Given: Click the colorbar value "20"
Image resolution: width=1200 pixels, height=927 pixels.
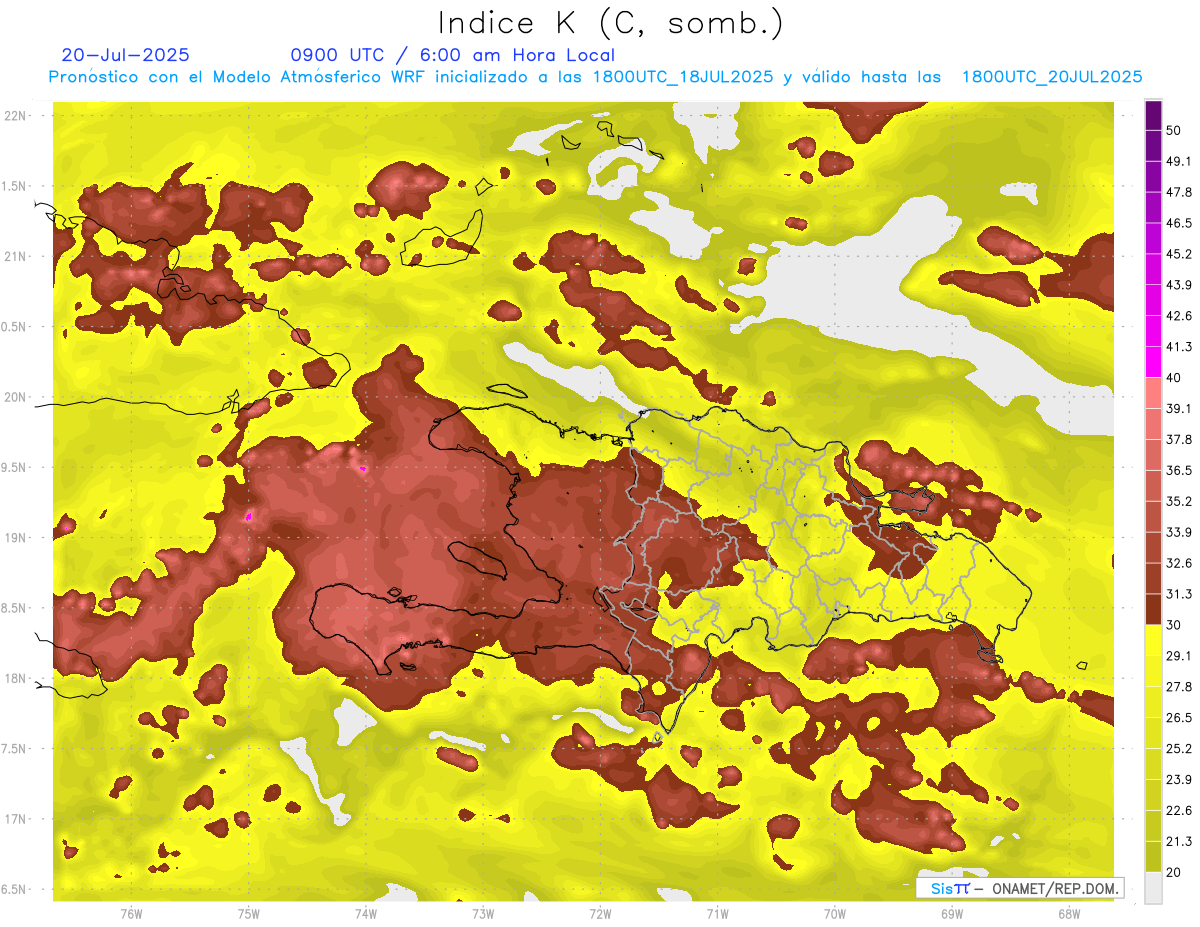Looking at the screenshot, I should click(1174, 872).
